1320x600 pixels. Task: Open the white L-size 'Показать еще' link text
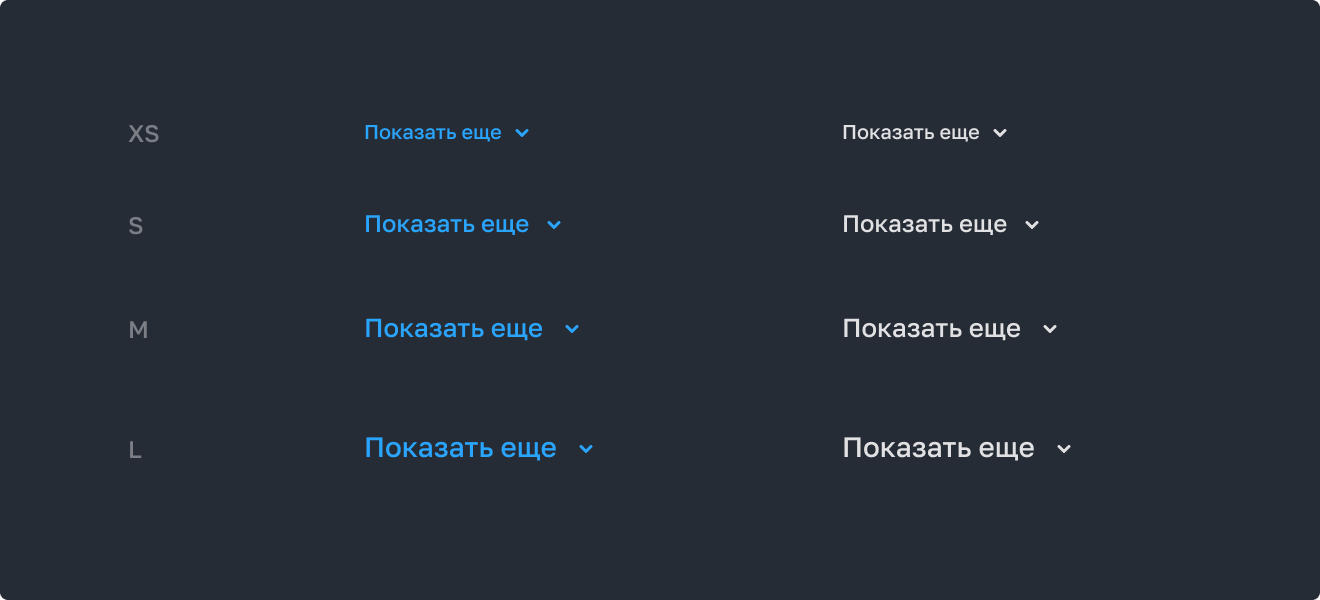[x=938, y=448]
